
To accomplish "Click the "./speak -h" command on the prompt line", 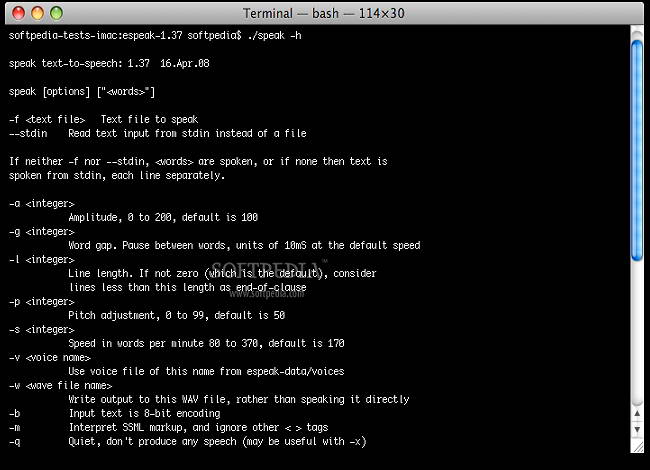I will click(273, 35).
